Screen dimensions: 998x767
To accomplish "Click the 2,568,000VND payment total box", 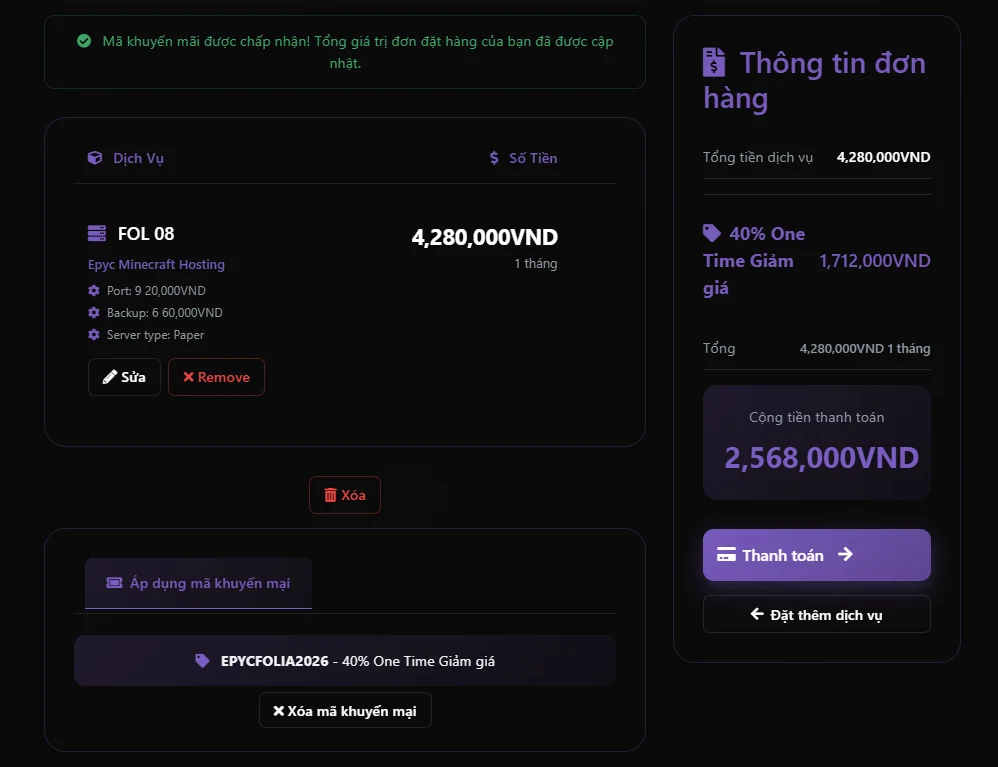I will (816, 443).
